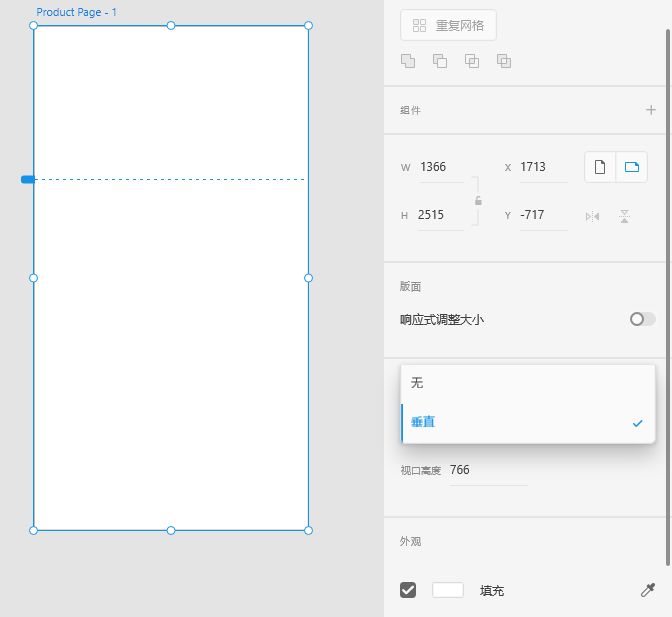Image resolution: width=672 pixels, height=617 pixels.
Task: Click the 组件 (Component) section label
Action: [x=410, y=111]
